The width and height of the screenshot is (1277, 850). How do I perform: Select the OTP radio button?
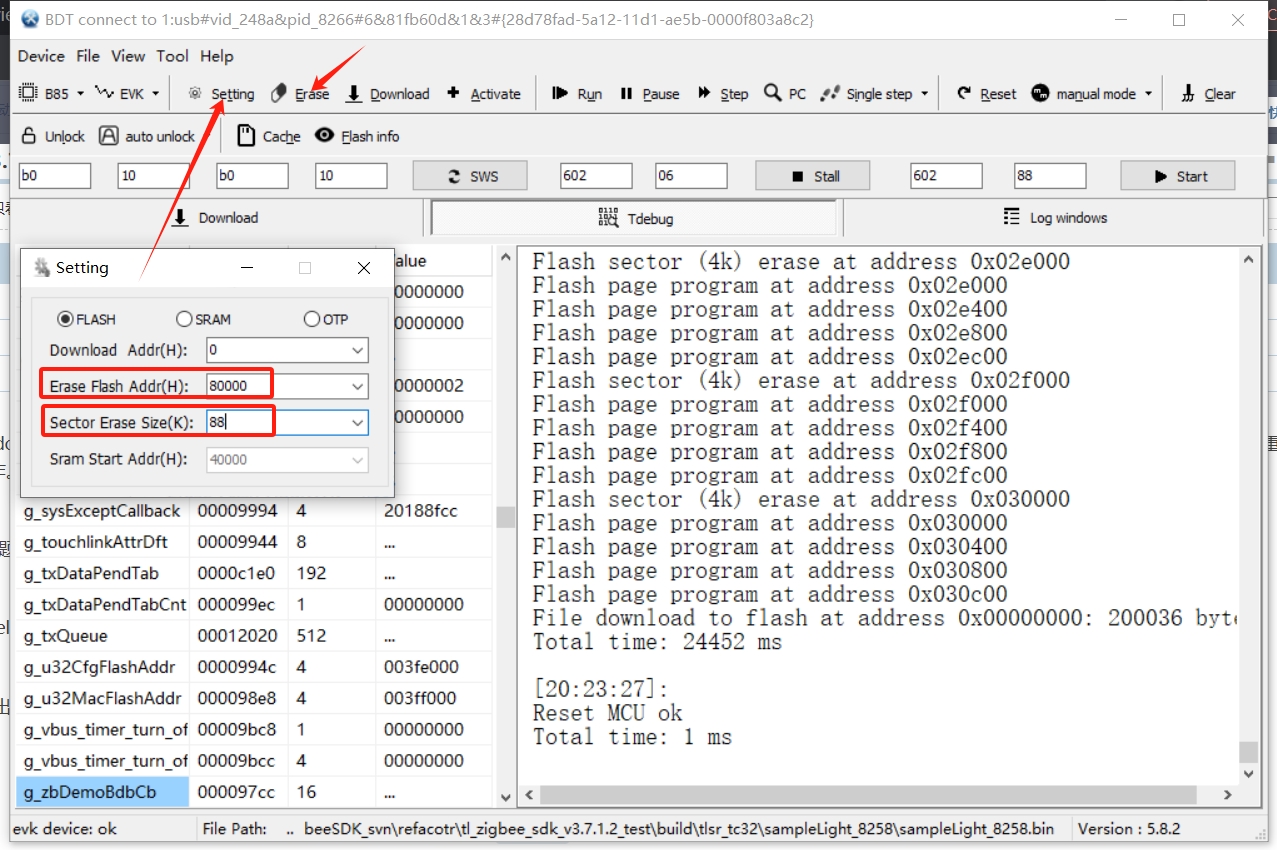(x=326, y=319)
